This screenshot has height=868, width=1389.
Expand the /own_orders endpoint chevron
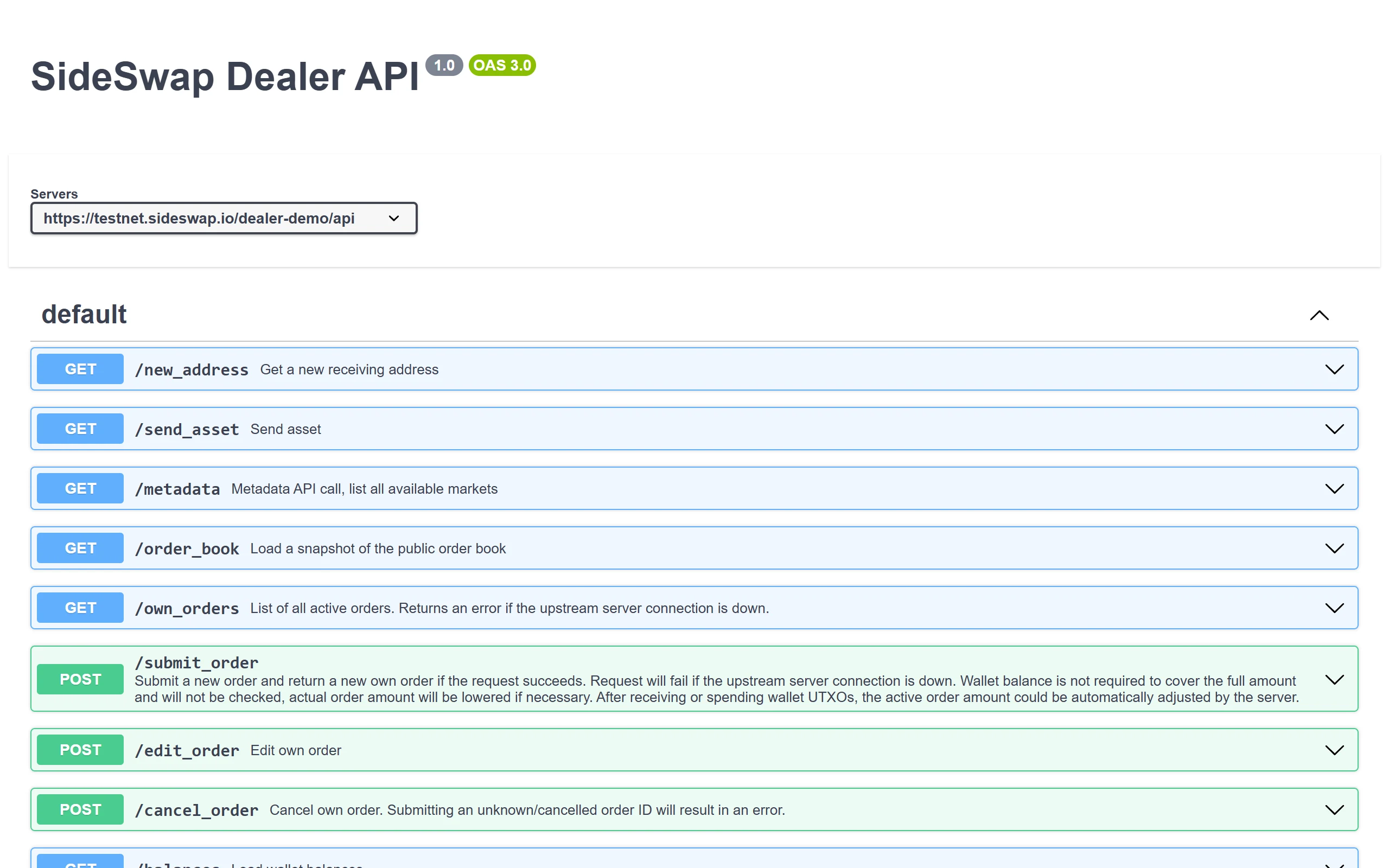click(x=1335, y=608)
